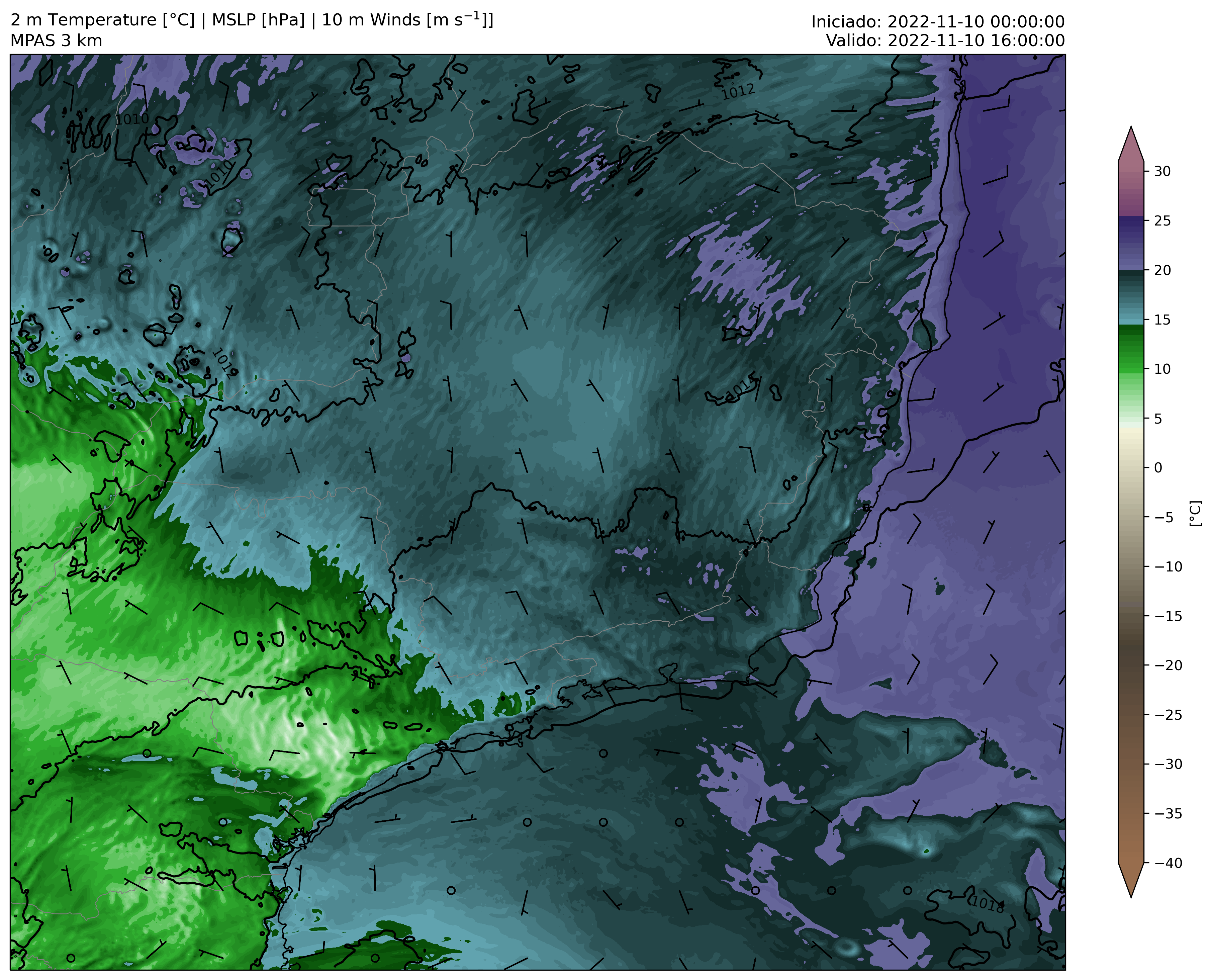
Task: Click the "1018" pressure contour label
Action: tap(987, 904)
